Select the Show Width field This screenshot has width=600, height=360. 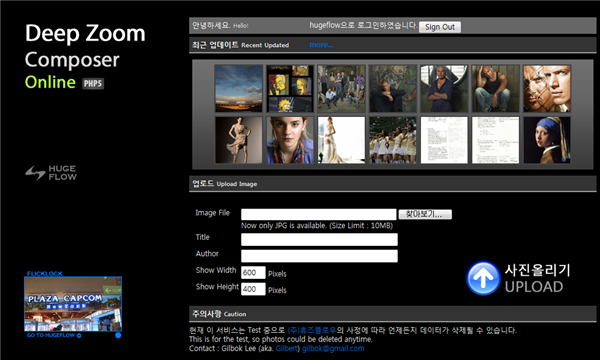(253, 272)
